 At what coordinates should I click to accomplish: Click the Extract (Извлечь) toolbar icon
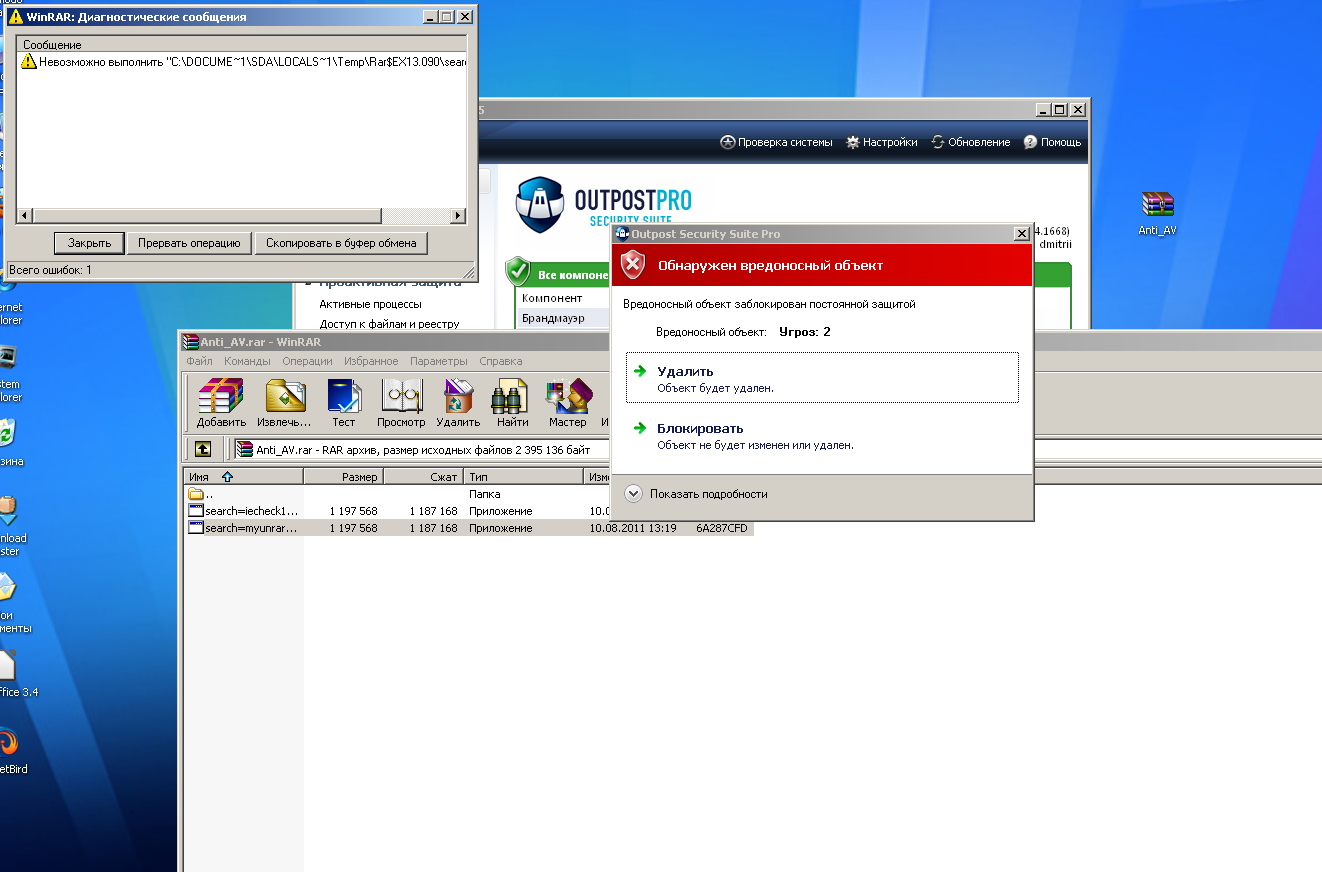point(284,402)
